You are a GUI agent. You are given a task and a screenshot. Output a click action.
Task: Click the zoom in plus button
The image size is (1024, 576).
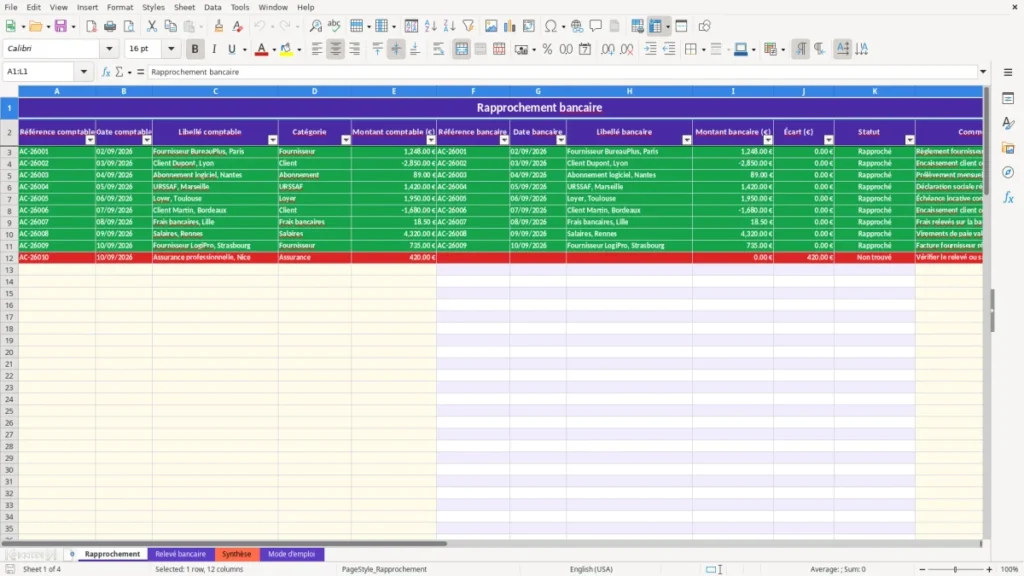click(x=989, y=569)
